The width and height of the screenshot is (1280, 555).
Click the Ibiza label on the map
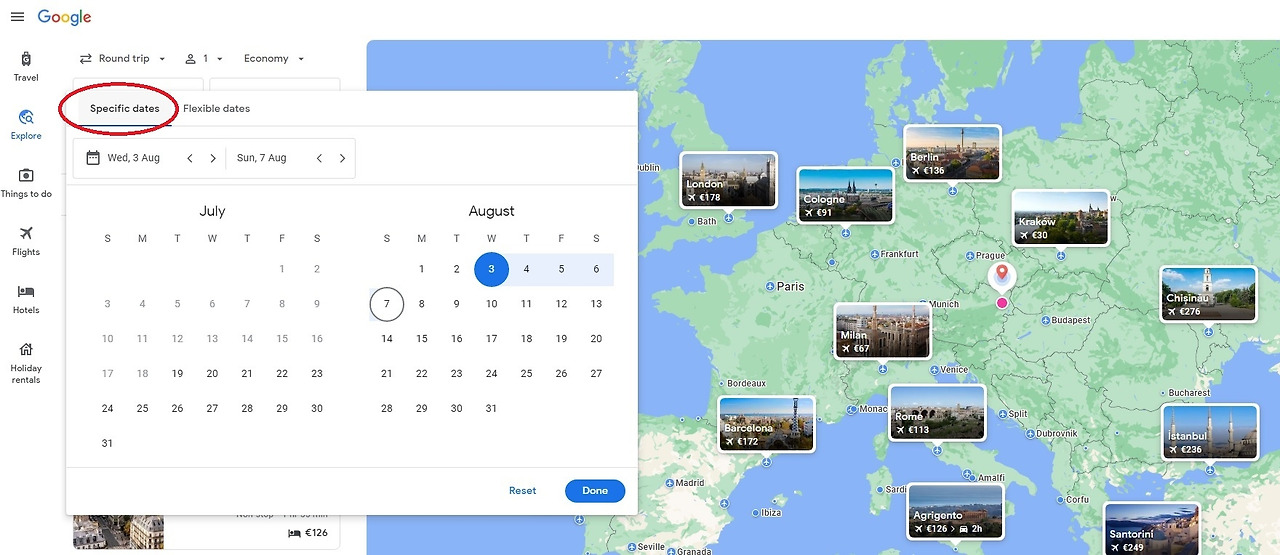pos(771,513)
